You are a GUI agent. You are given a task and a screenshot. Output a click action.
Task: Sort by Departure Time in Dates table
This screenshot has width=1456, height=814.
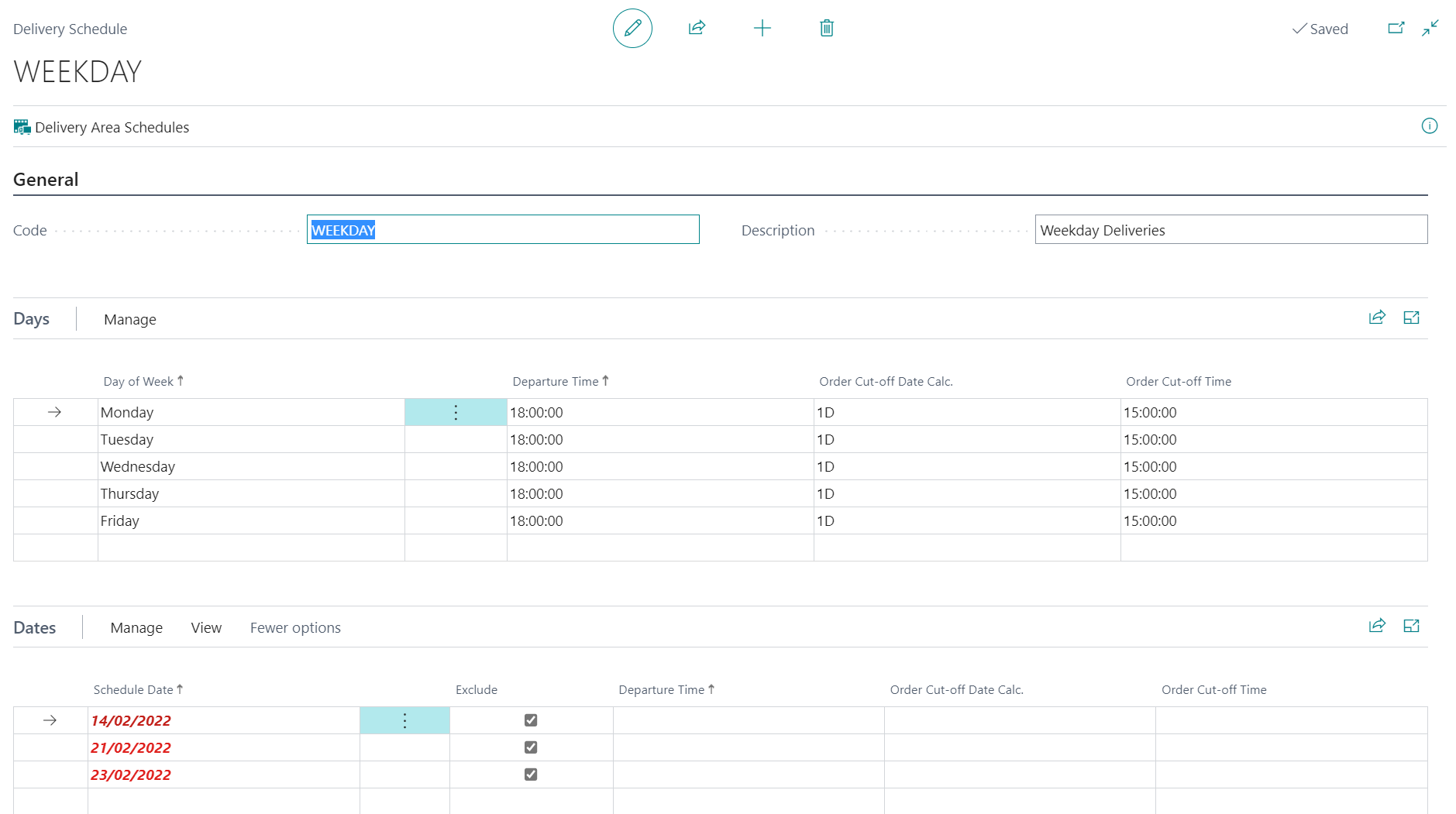666,689
